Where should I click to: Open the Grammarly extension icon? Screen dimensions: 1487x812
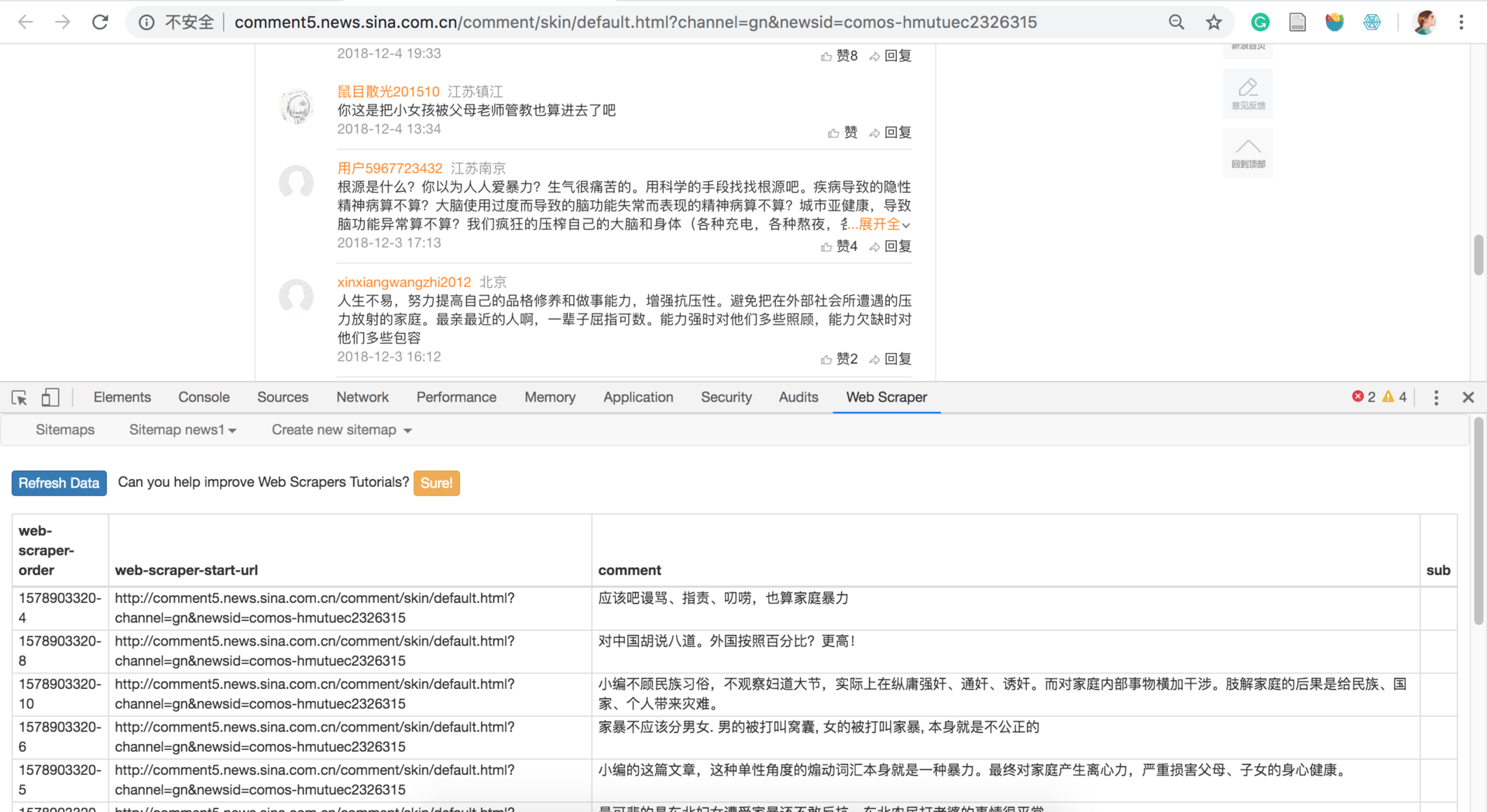[x=1260, y=22]
